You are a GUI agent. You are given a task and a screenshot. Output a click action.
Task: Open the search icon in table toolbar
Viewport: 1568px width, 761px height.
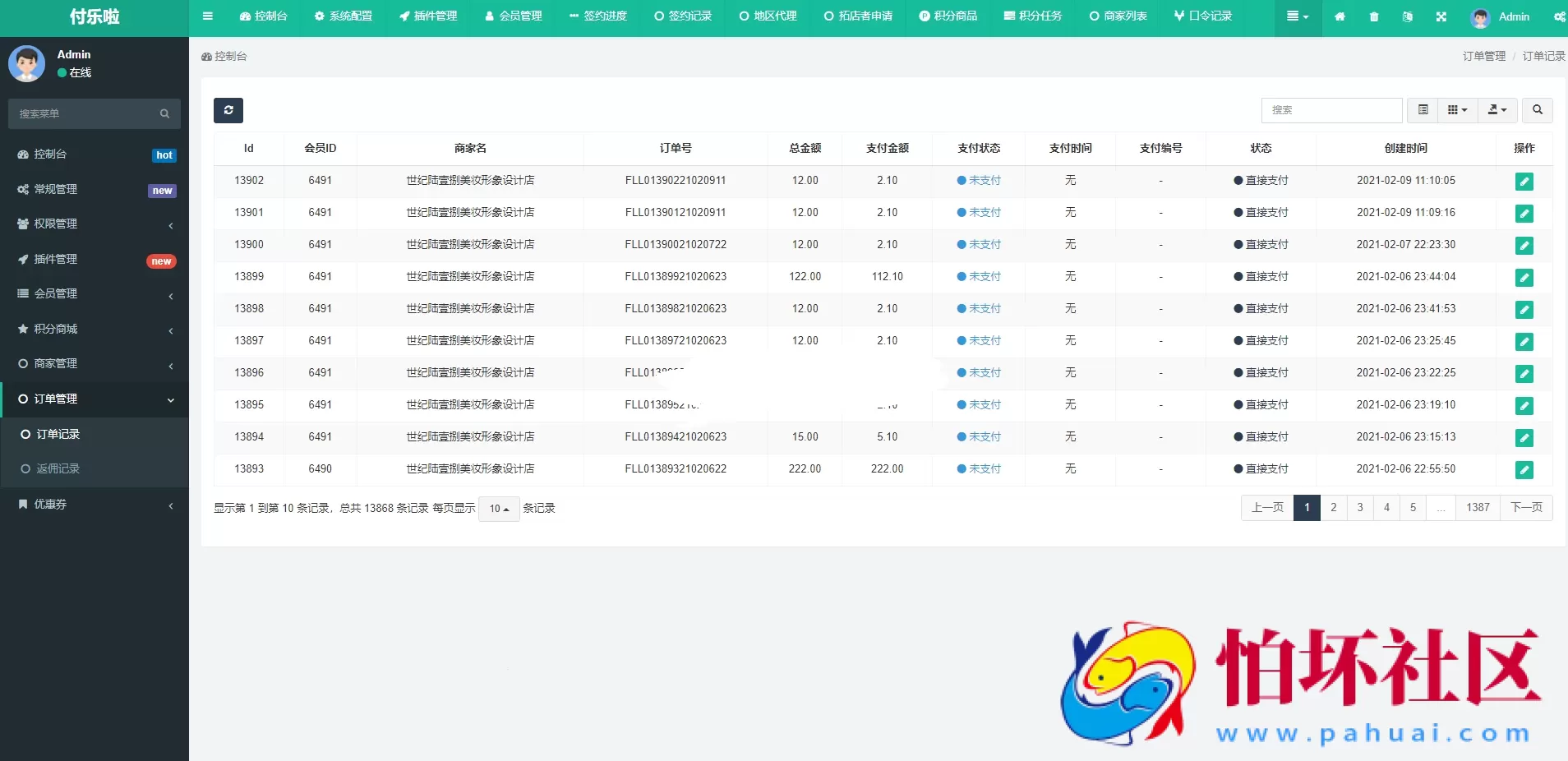click(x=1538, y=110)
